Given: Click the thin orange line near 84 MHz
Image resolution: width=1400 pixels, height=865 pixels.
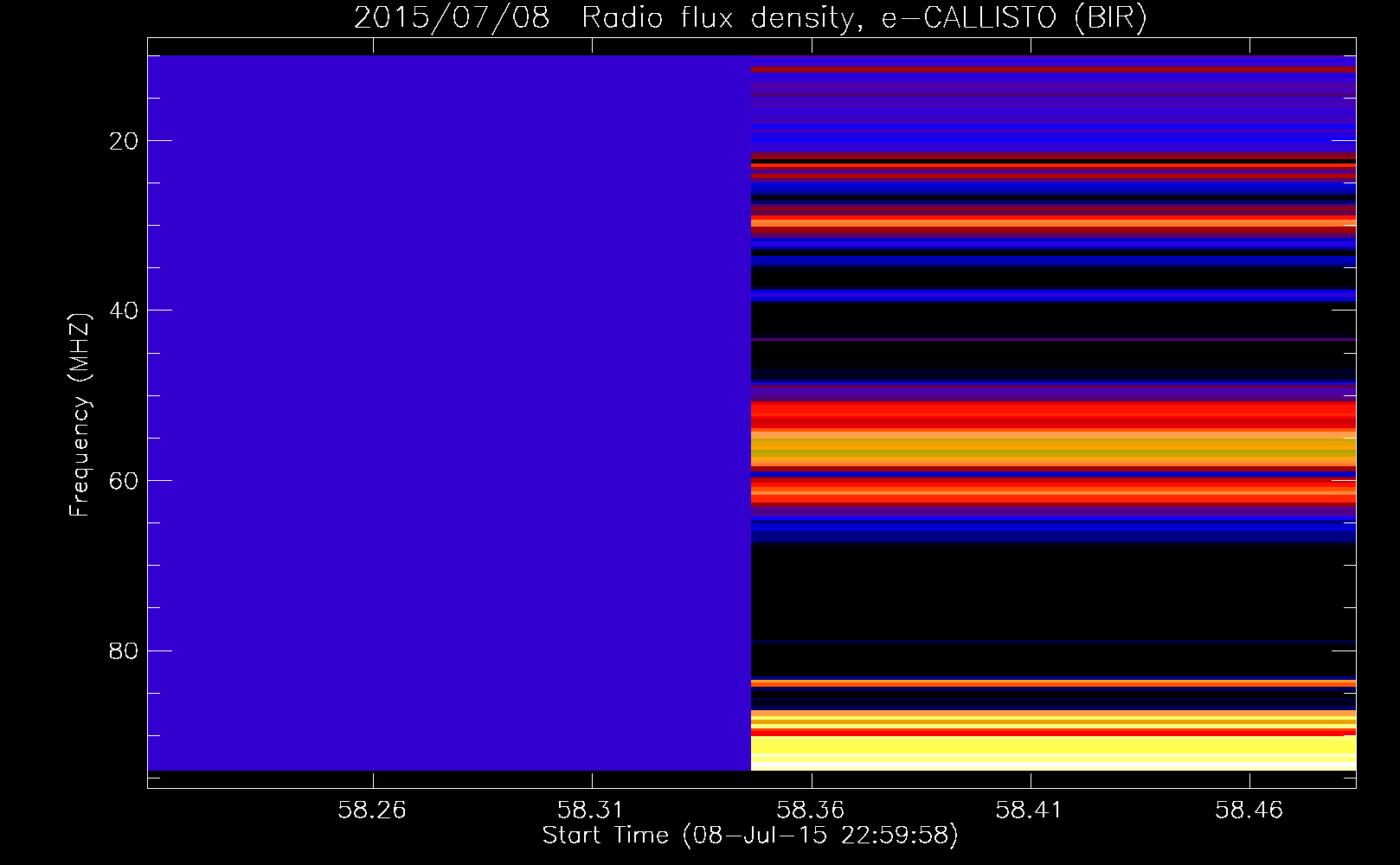Looking at the screenshot, I should click(1053, 683).
